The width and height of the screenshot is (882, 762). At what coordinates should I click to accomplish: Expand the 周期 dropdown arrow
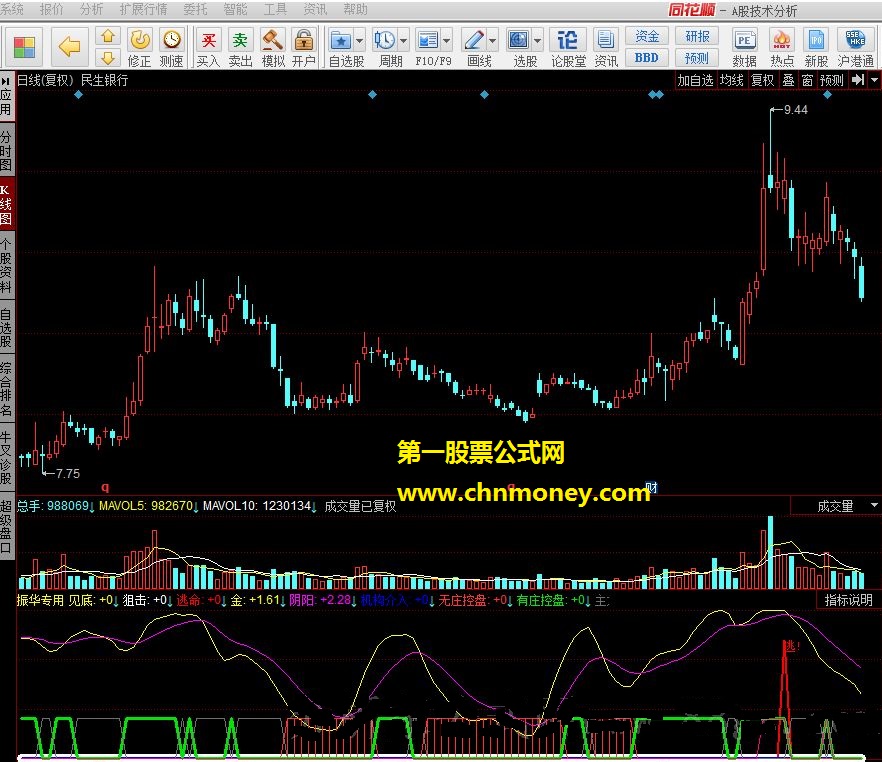403,40
